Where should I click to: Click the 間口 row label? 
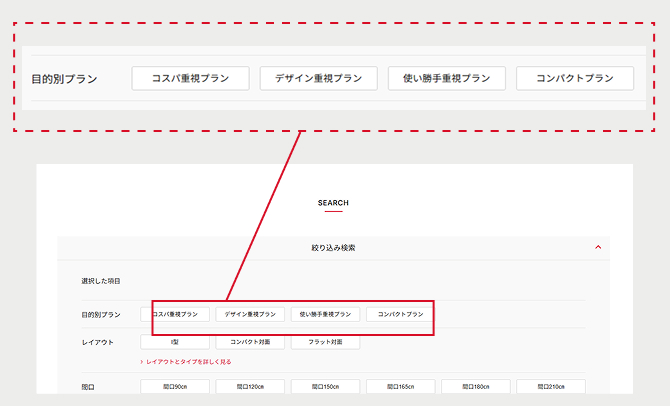point(88,387)
